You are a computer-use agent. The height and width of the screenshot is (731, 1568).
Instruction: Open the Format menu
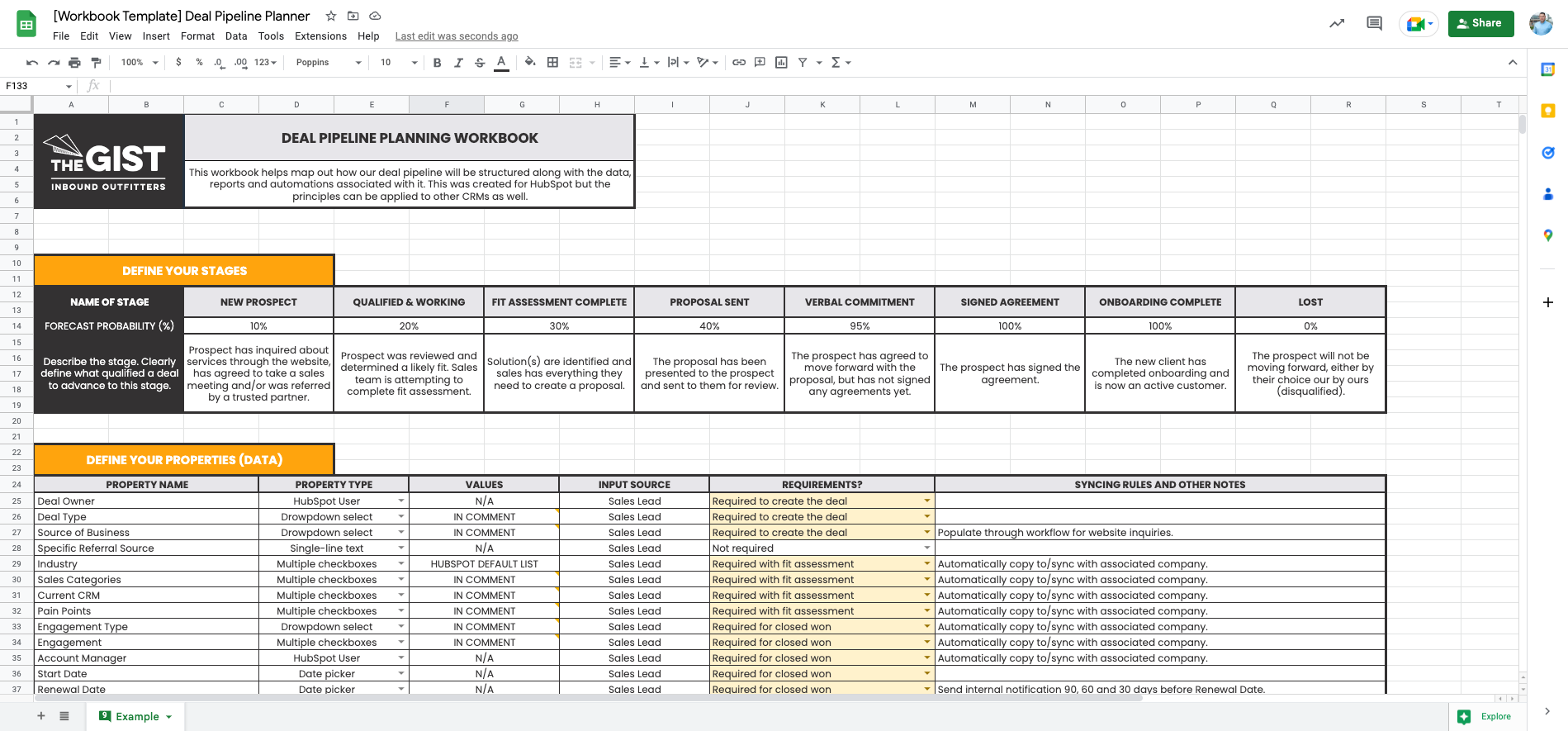coord(197,36)
